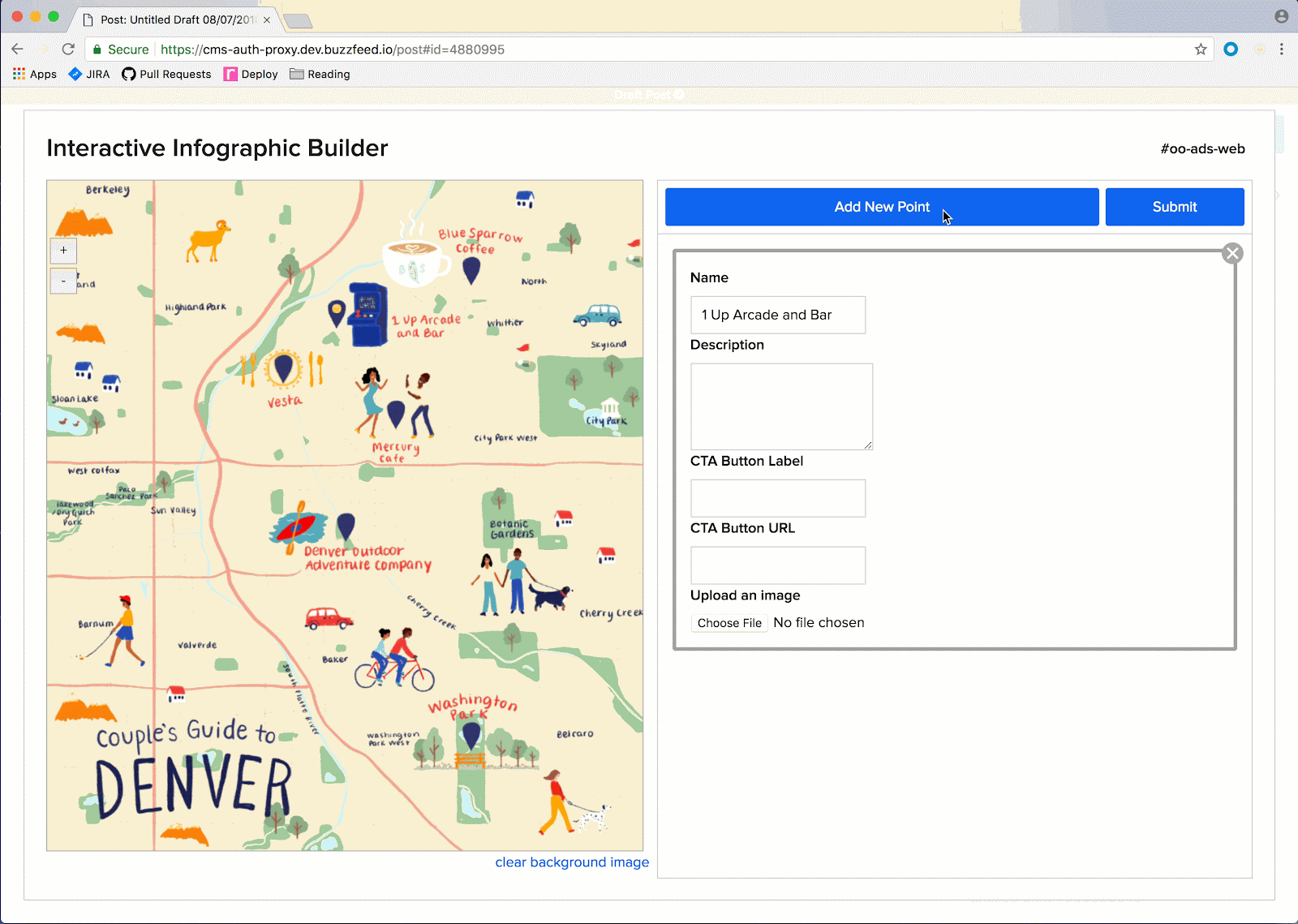Click the #oo-ads-web channel text

click(x=1202, y=148)
